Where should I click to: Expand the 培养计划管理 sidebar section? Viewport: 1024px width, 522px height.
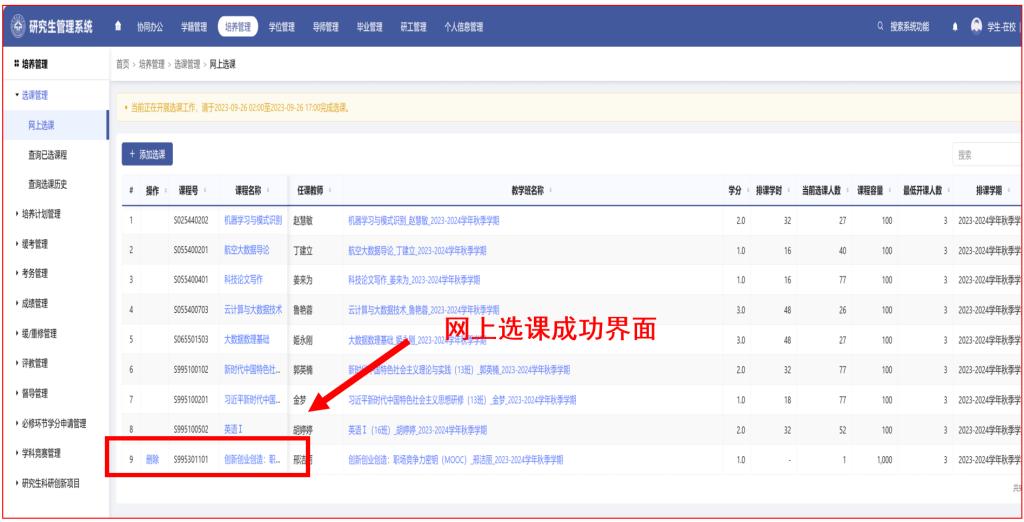[42, 214]
